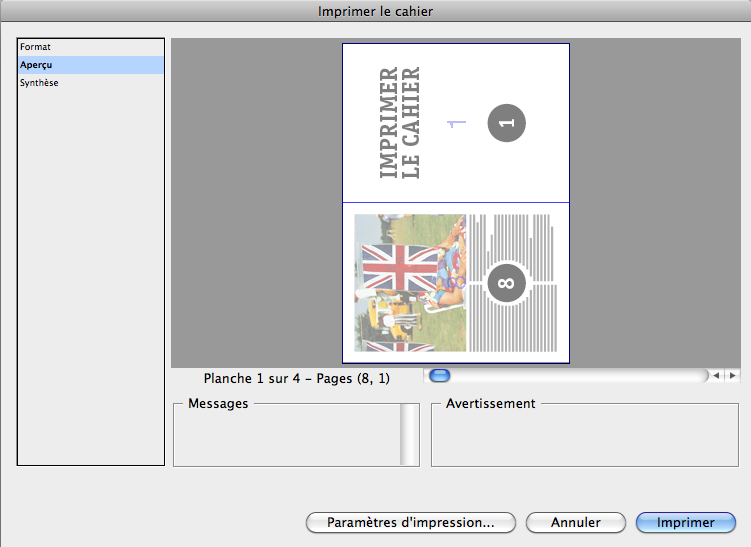Viewport: 751px width, 547px height.
Task: Click the circled number 1 in preview
Action: pos(506,123)
